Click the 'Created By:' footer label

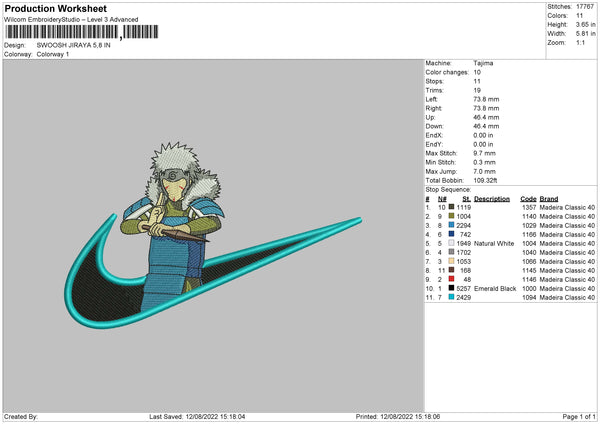coord(21,417)
